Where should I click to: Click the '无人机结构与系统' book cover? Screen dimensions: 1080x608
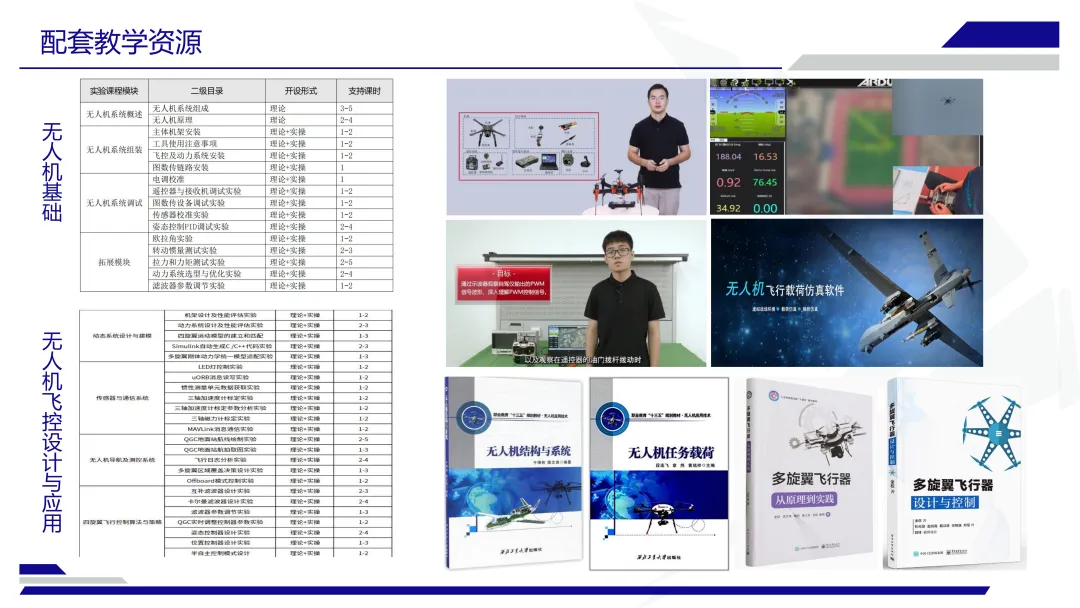(515, 473)
